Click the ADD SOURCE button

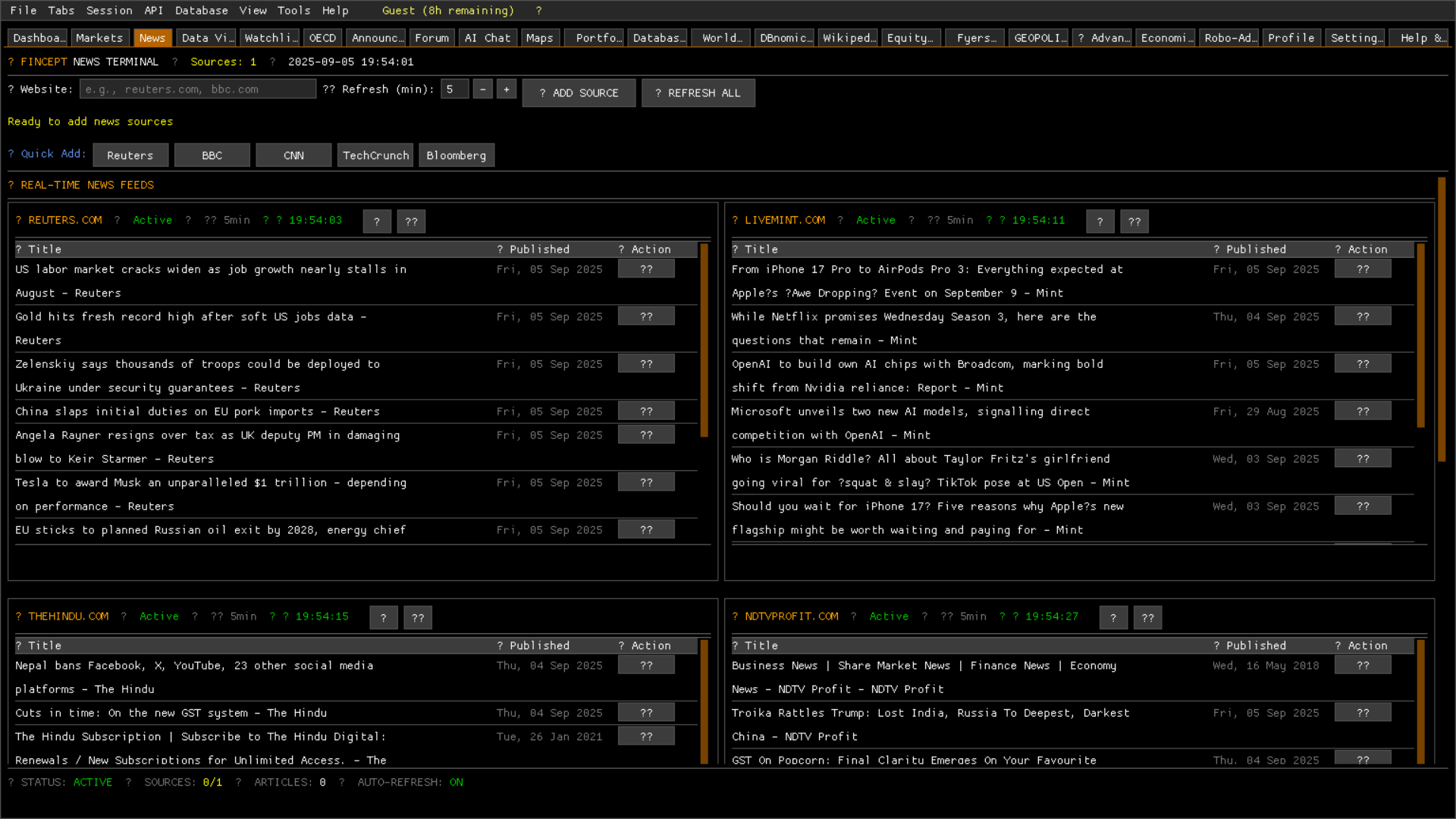(579, 93)
